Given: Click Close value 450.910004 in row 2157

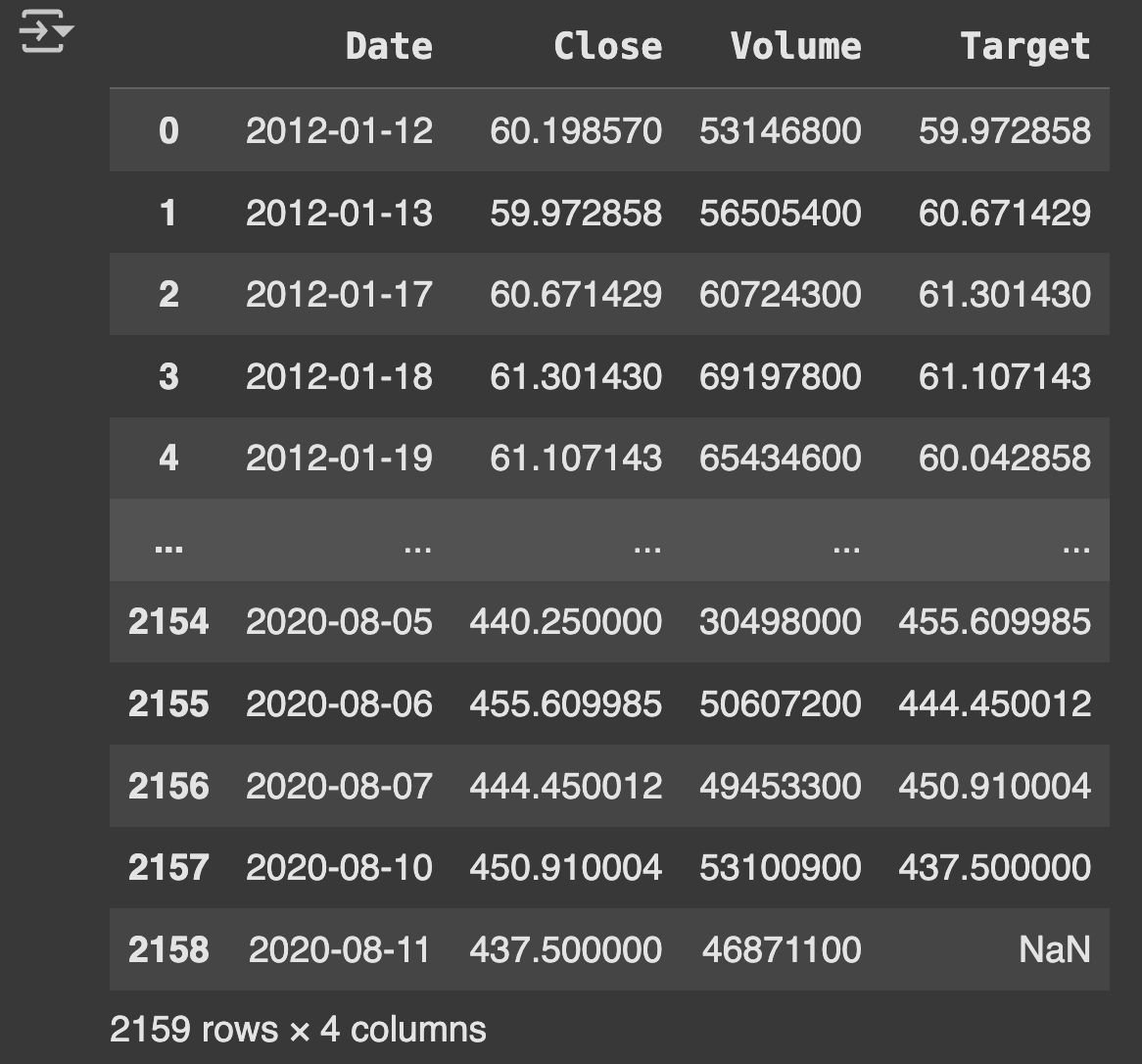Looking at the screenshot, I should tap(566, 867).
